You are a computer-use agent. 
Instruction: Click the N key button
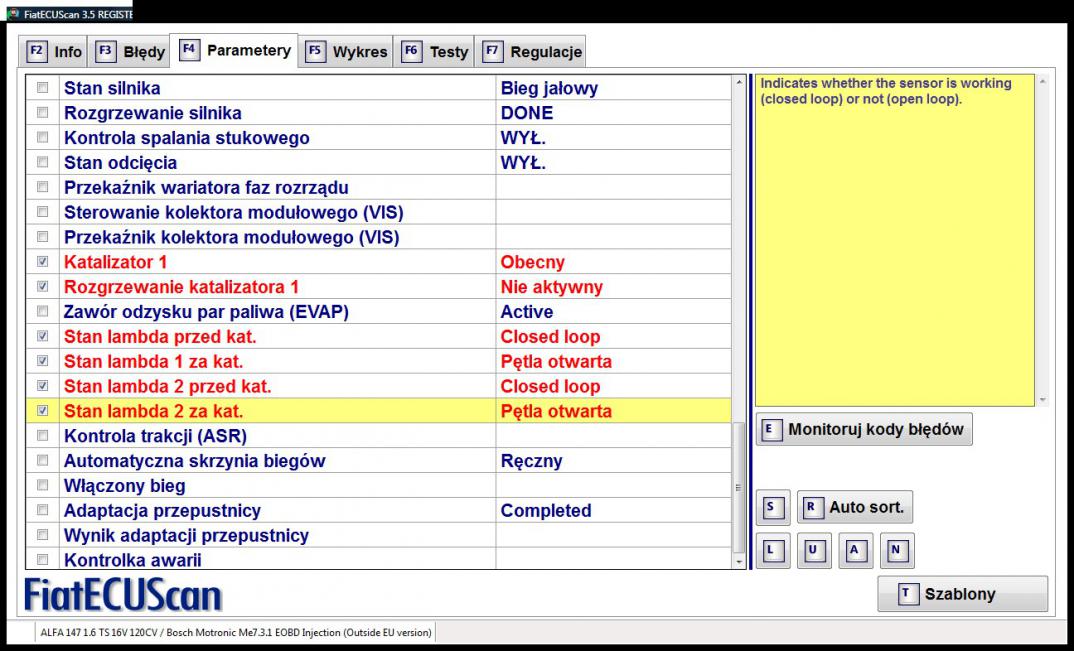(x=897, y=550)
